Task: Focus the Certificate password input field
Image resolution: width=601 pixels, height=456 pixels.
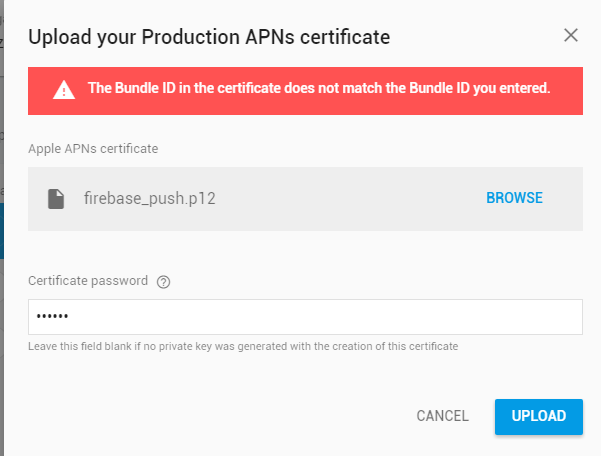Action: 305,317
